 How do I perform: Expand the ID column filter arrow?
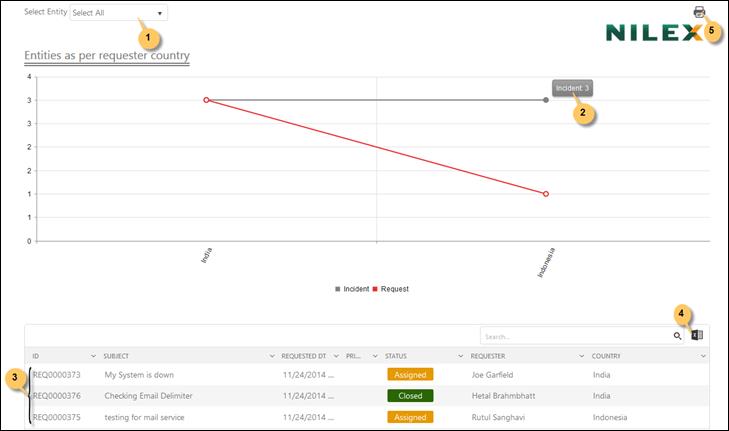coord(94,356)
